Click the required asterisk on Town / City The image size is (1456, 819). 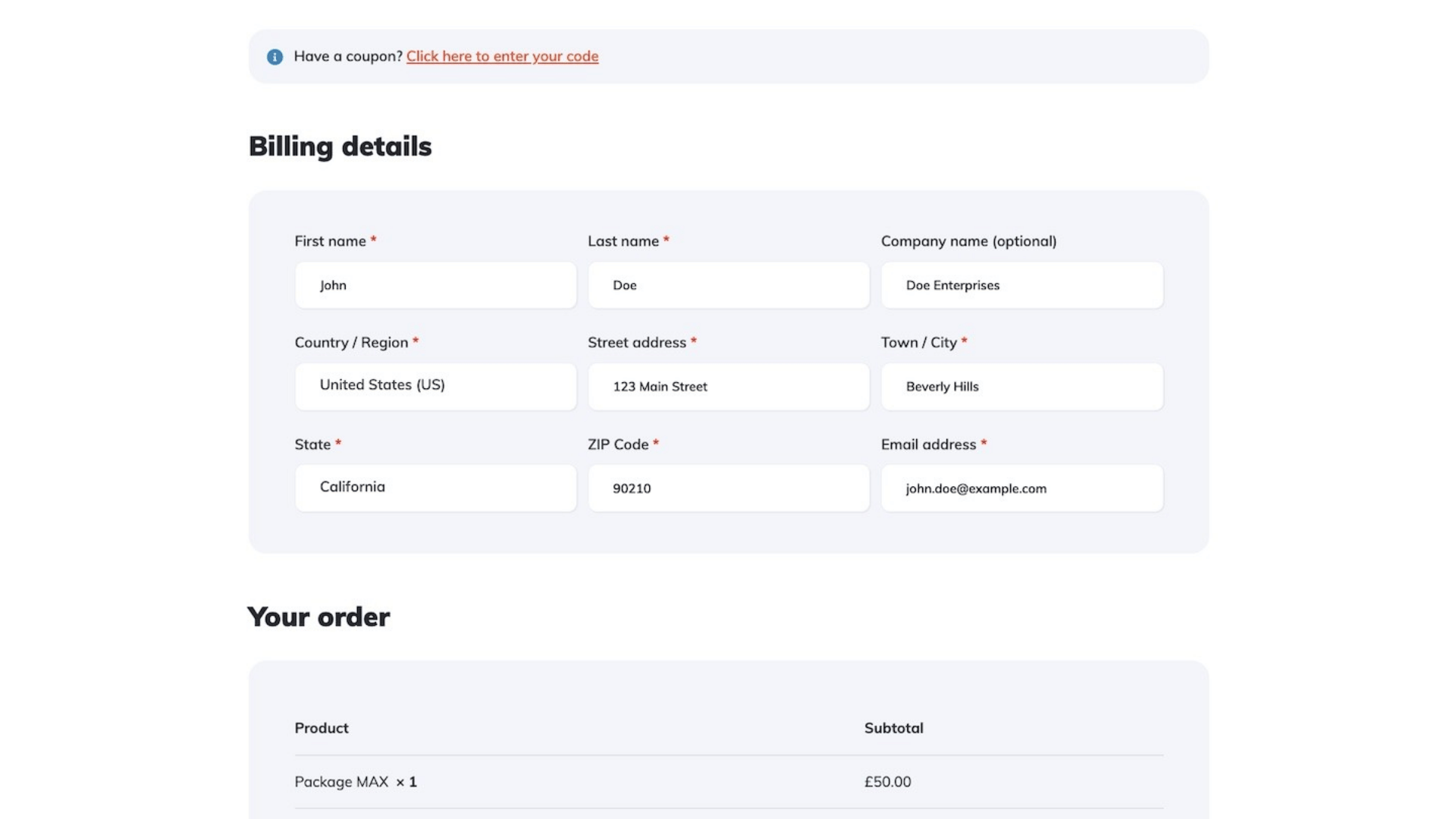tap(964, 342)
